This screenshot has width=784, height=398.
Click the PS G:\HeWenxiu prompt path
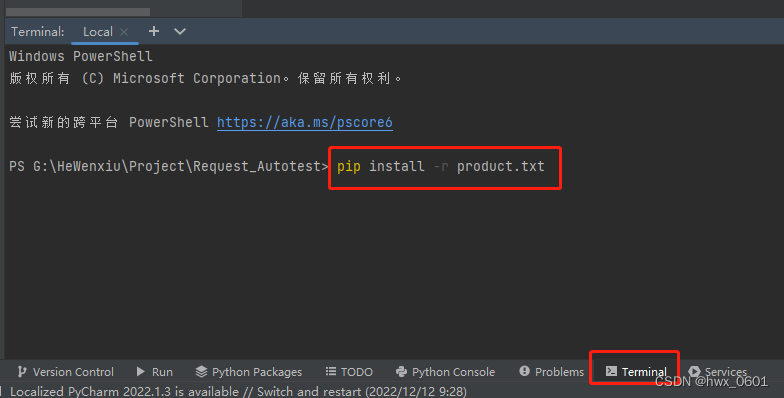(168, 166)
